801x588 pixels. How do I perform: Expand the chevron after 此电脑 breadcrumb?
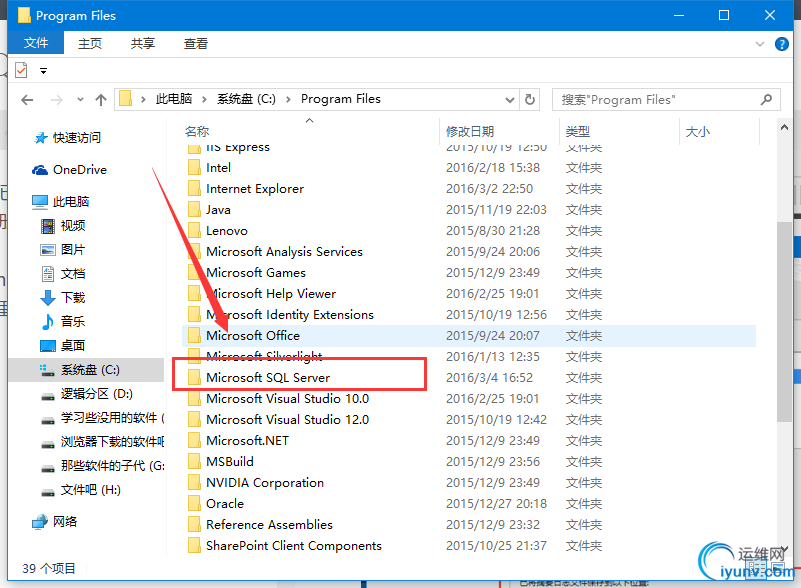point(204,100)
